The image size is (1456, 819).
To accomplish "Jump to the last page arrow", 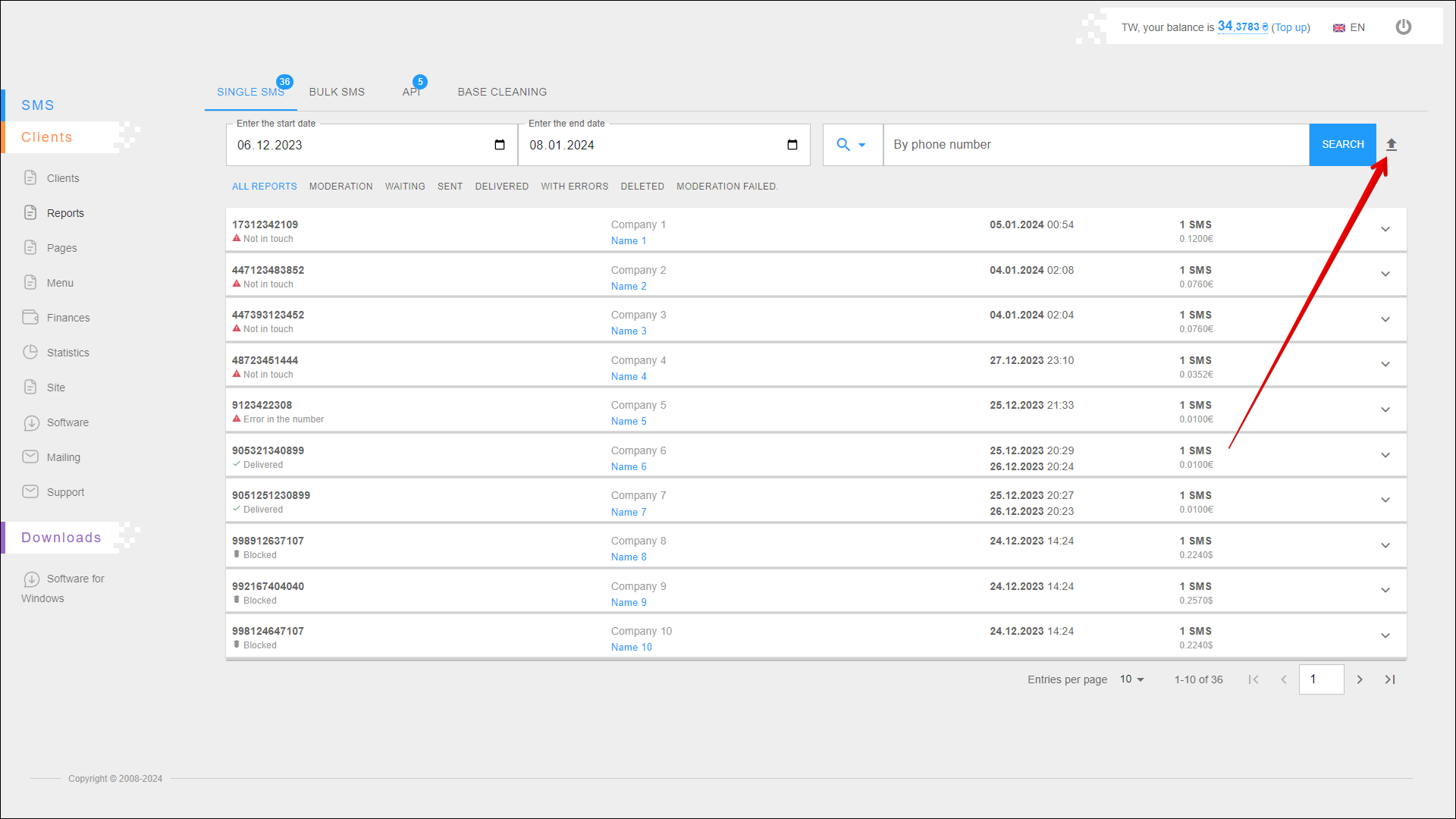I will click(1389, 679).
